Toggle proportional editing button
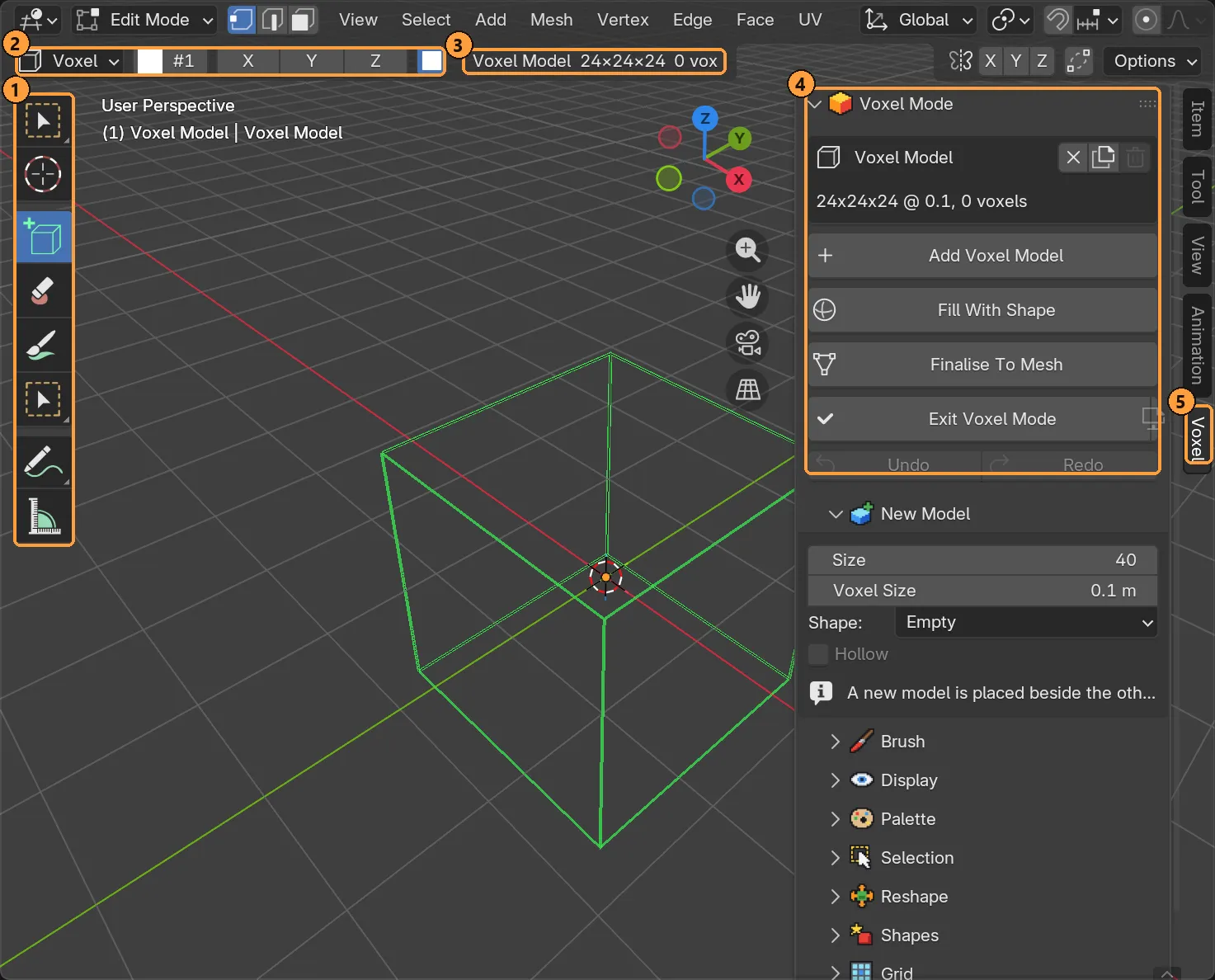Viewport: 1215px width, 980px height. 1146,20
